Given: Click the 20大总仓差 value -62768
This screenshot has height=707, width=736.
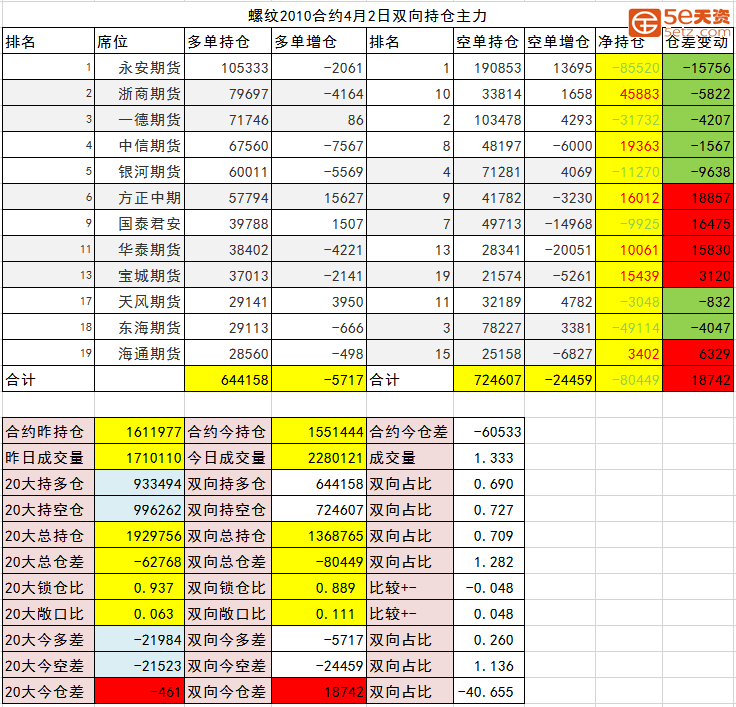Looking at the screenshot, I should [x=139, y=561].
